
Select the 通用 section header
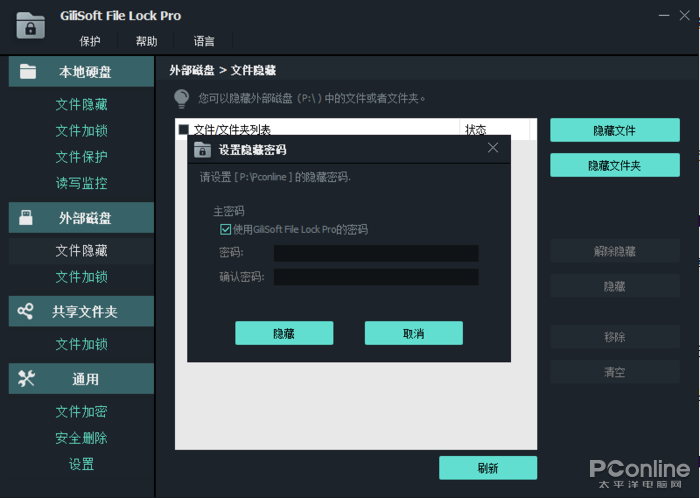(81, 379)
